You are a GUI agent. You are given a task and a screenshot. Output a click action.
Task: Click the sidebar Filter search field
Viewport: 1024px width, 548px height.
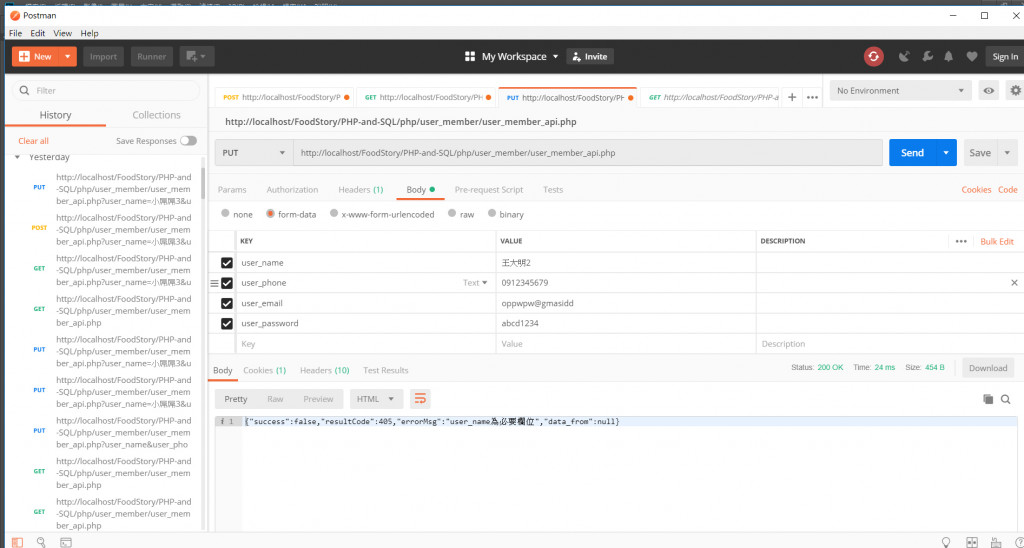[106, 91]
